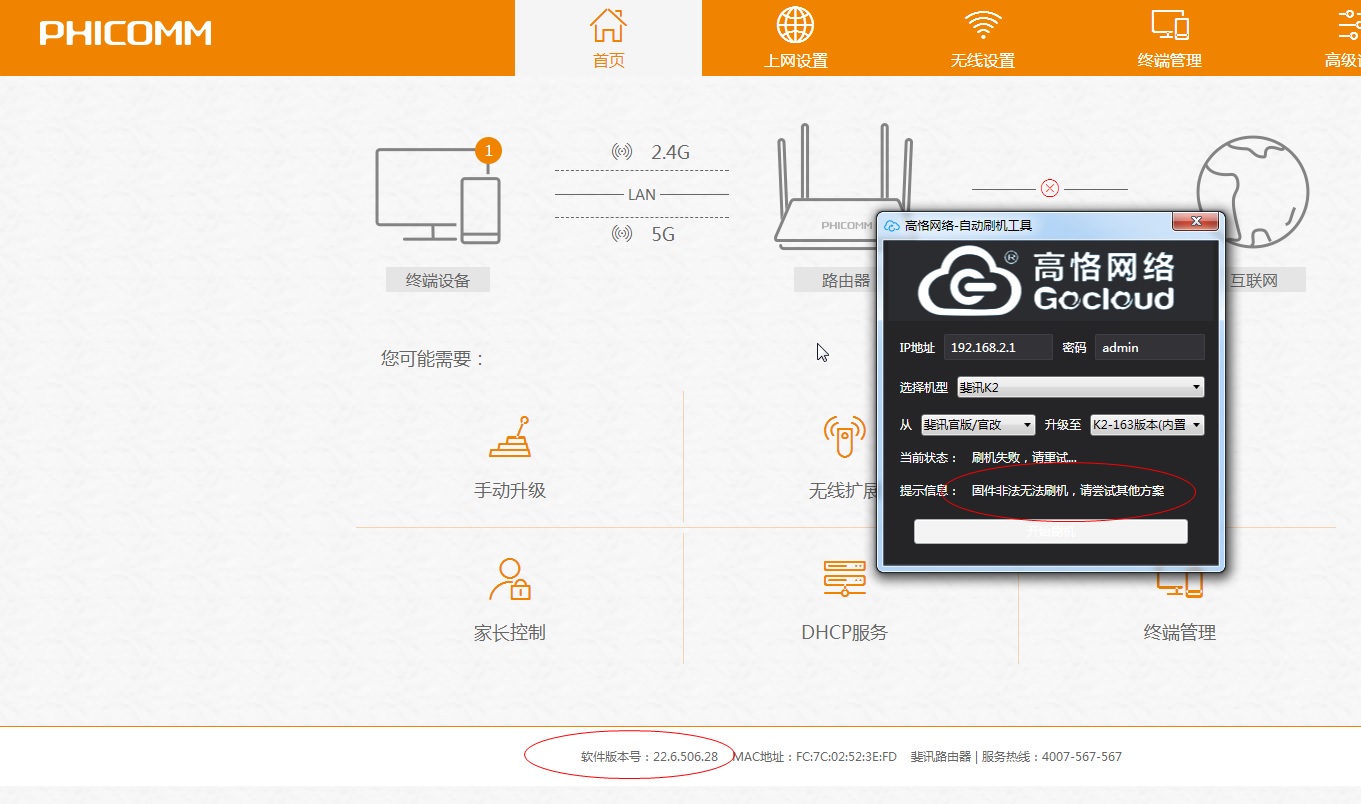Click the home house icon
Image resolution: width=1361 pixels, height=804 pixels.
608,25
